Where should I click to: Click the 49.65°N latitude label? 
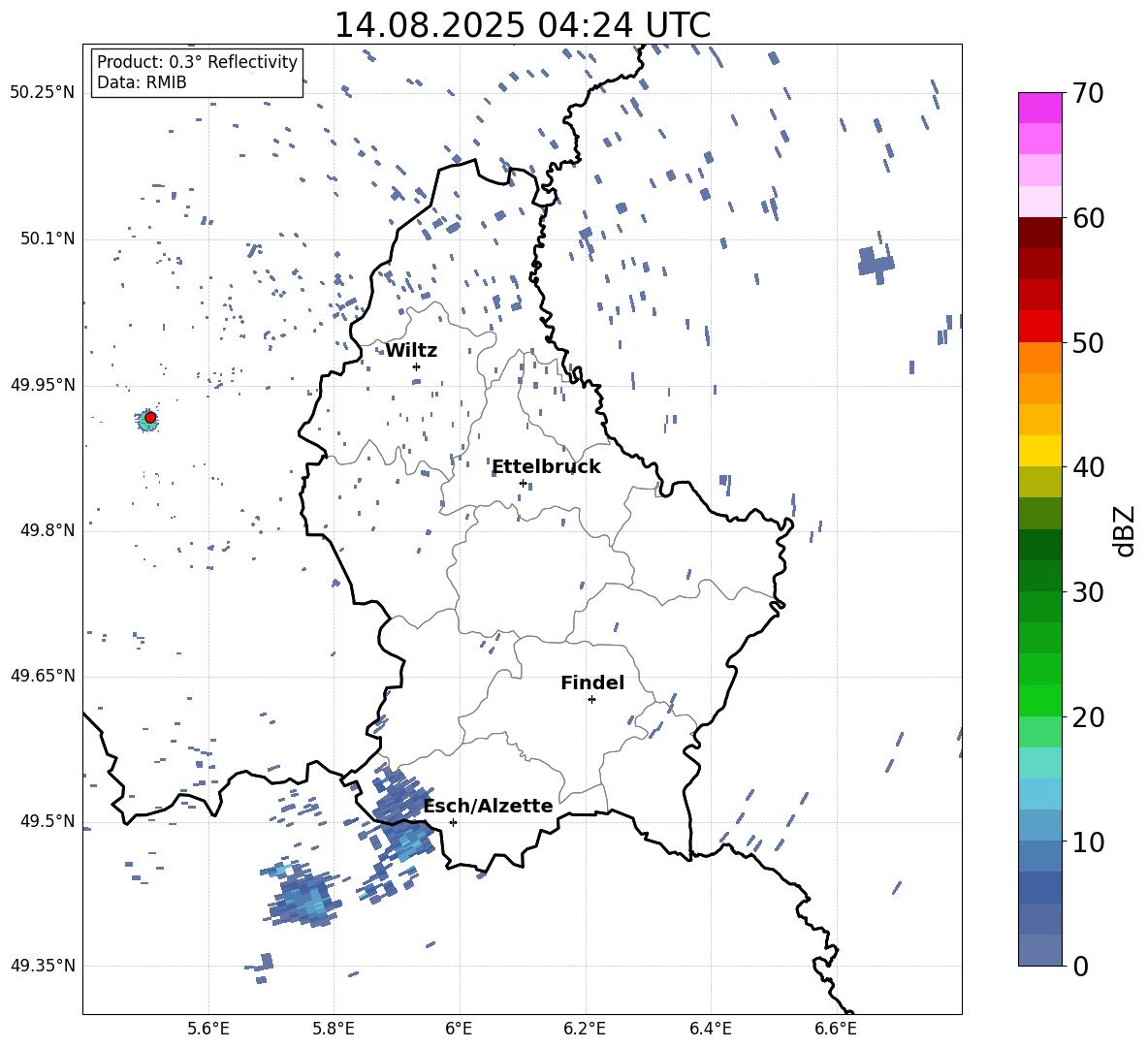43,676
